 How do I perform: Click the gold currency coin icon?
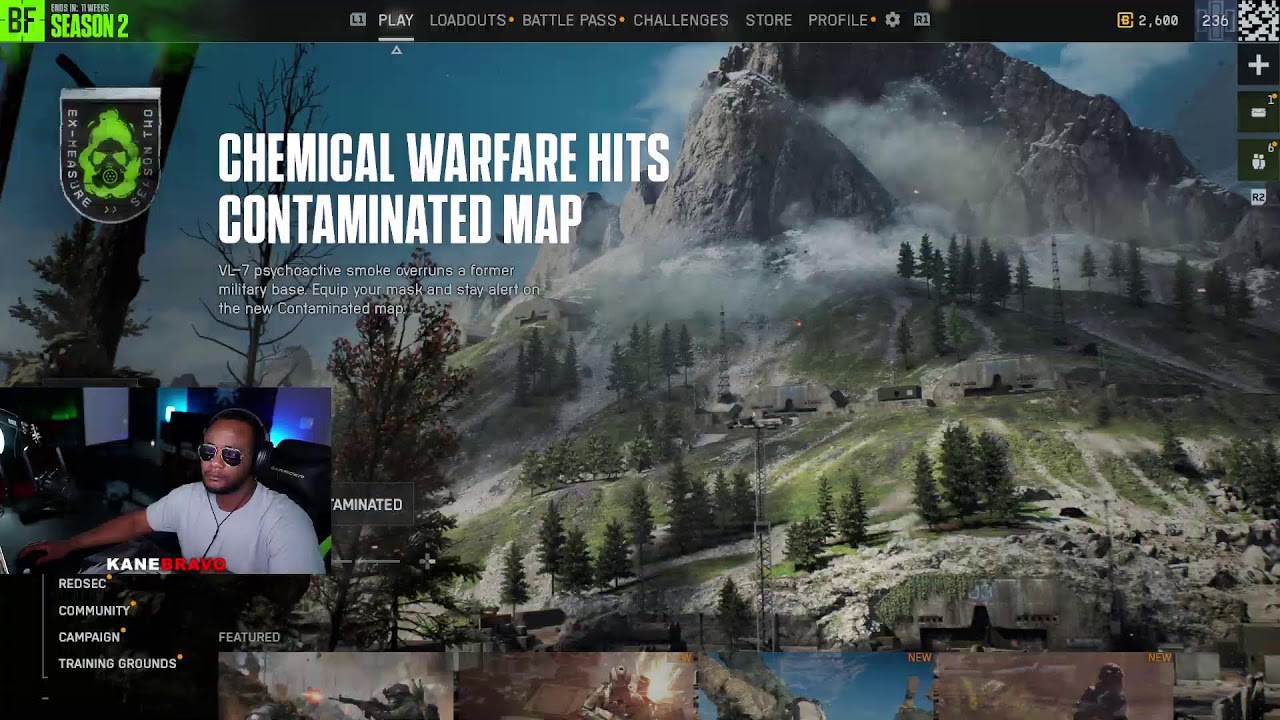pos(1125,20)
